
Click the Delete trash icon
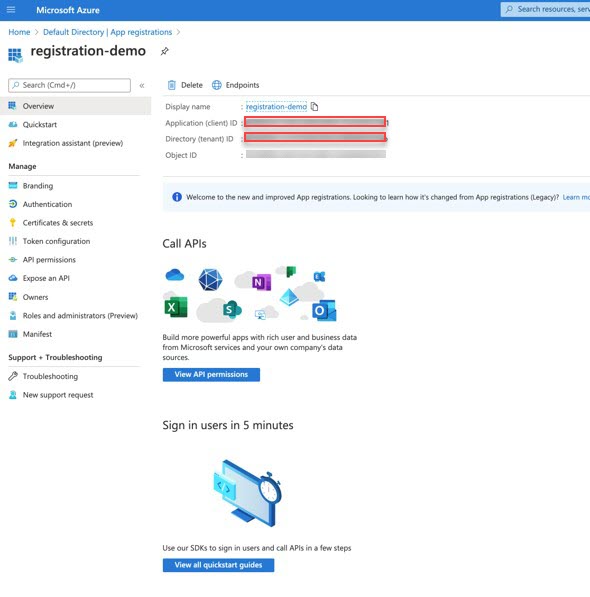pos(172,85)
